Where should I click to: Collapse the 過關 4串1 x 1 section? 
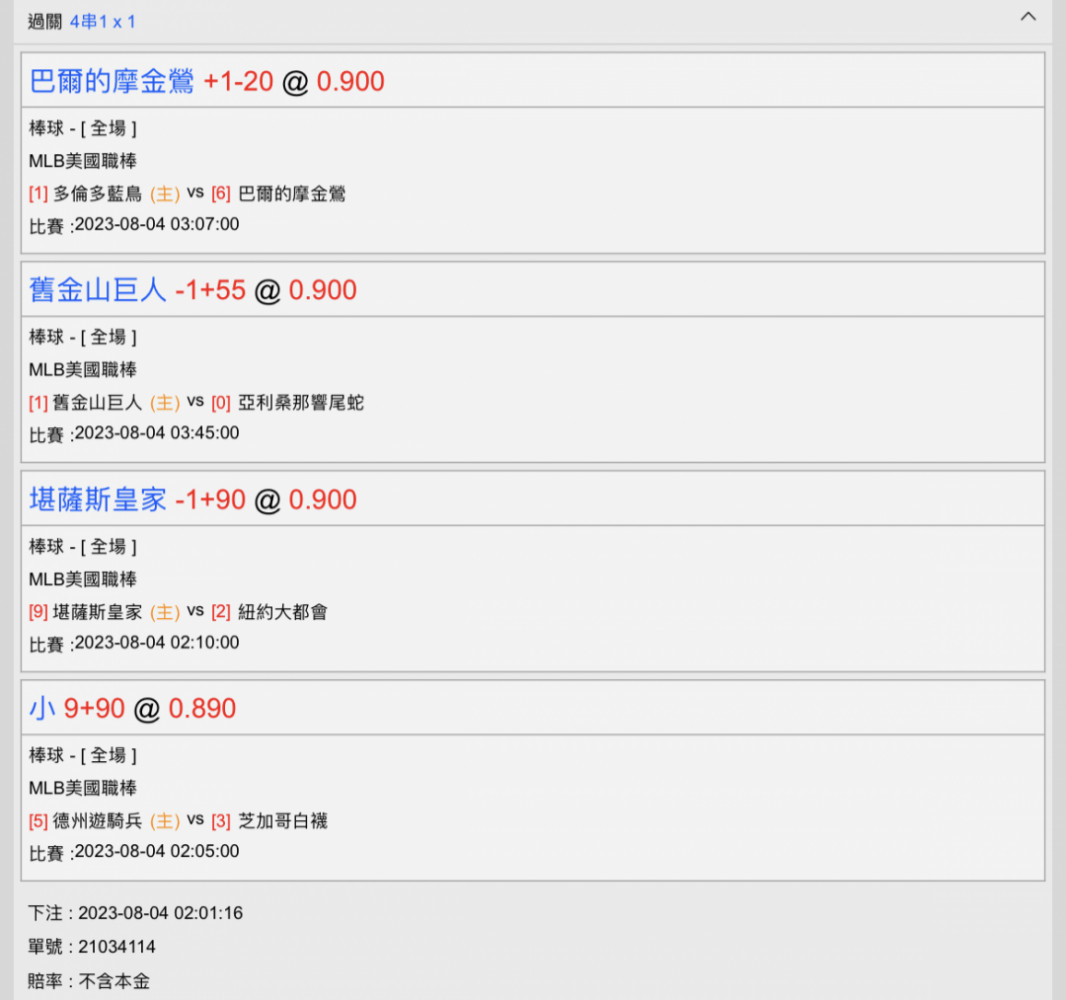[x=1028, y=16]
